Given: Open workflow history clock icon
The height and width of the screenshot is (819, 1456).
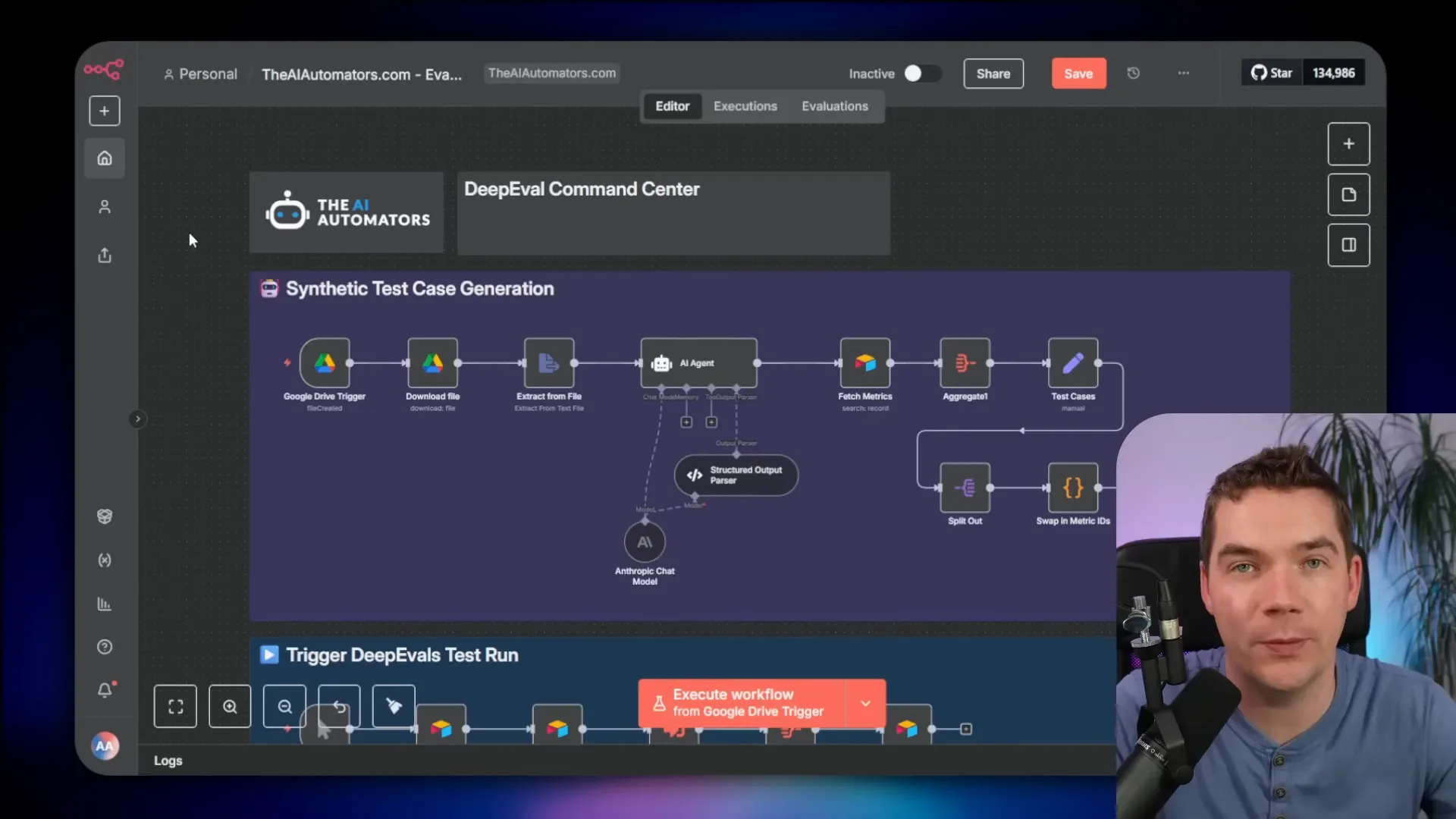Looking at the screenshot, I should click(1133, 73).
